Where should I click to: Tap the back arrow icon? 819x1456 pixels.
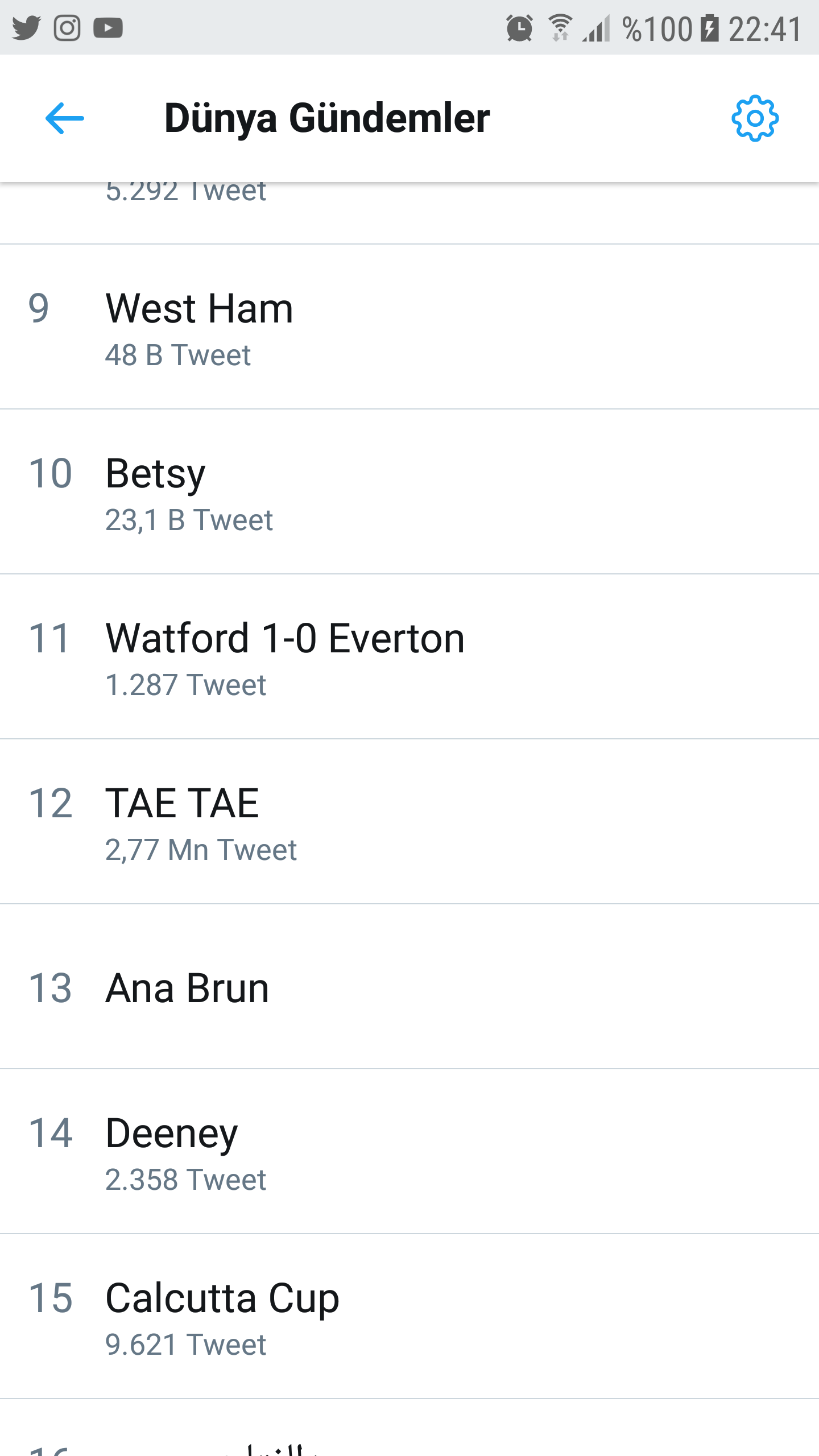[65, 118]
